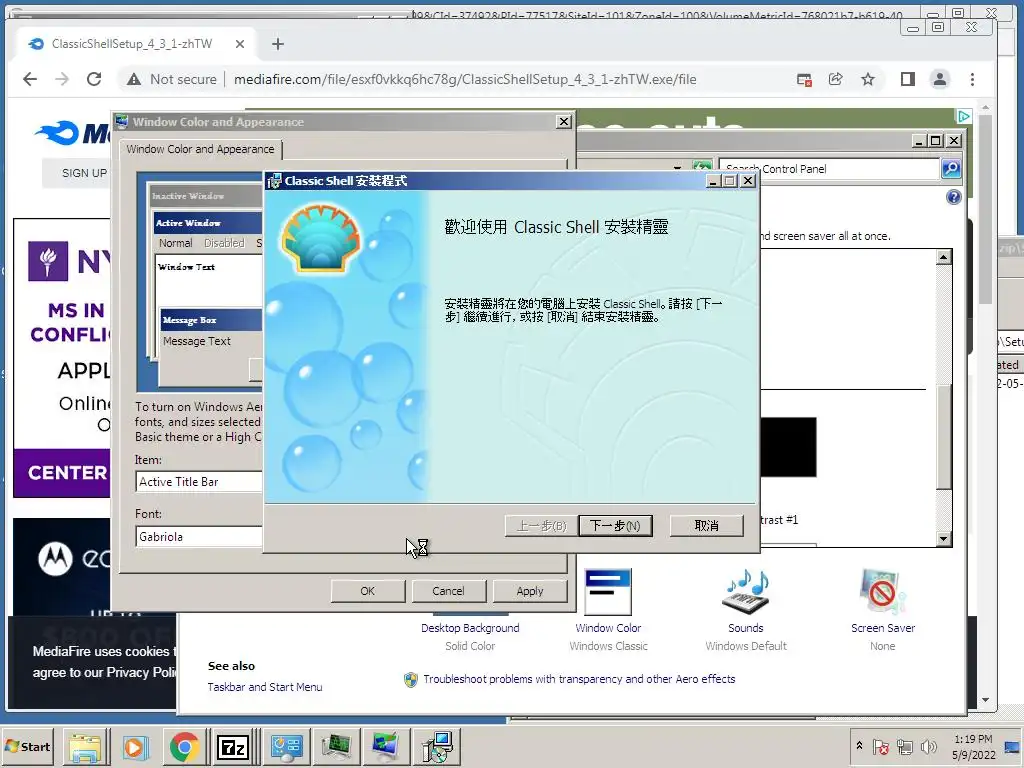This screenshot has height=768, width=1024.
Task: Click 取消 to cancel Classic Shell setup
Action: pos(707,526)
